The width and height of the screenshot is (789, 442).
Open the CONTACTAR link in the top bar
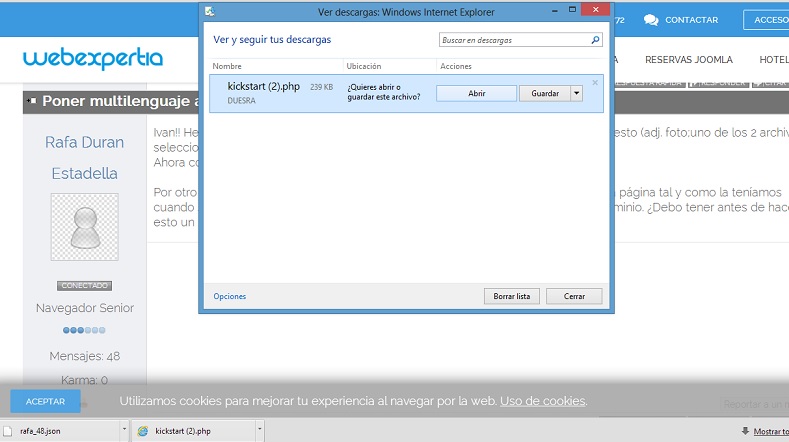point(691,20)
